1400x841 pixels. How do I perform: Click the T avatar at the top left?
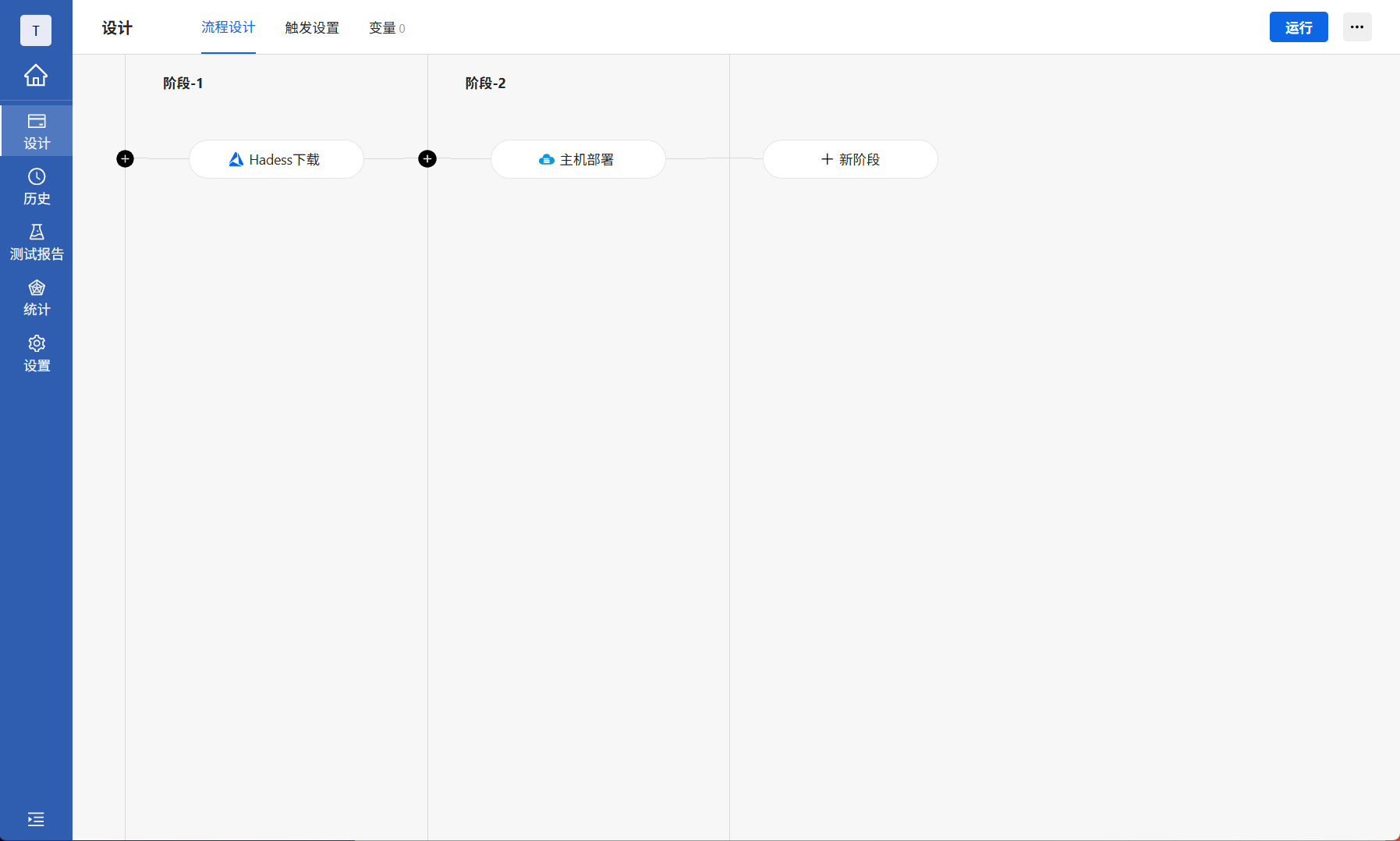tap(36, 30)
